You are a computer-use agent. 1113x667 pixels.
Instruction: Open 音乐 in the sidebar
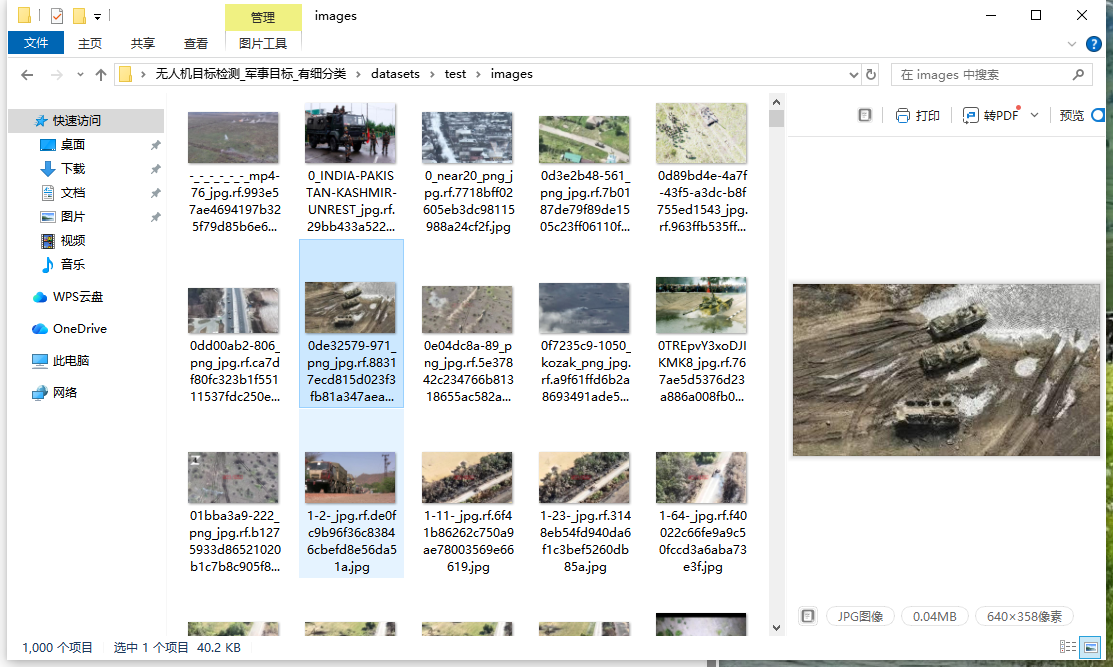pos(72,265)
